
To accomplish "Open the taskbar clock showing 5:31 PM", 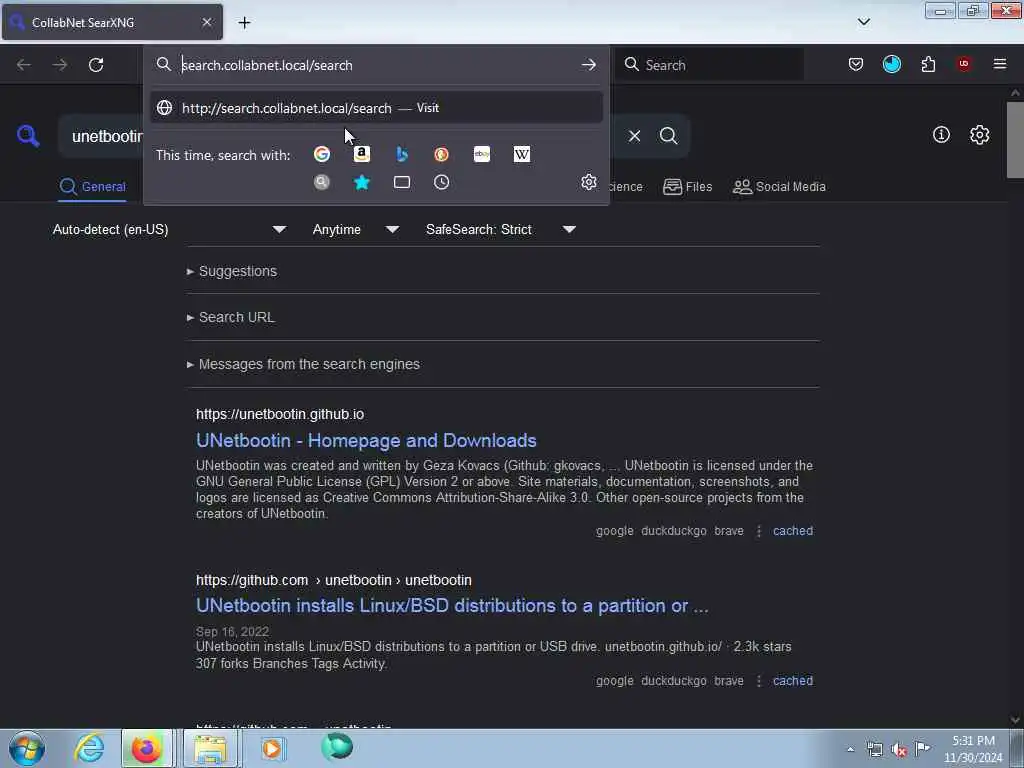I will [973, 749].
